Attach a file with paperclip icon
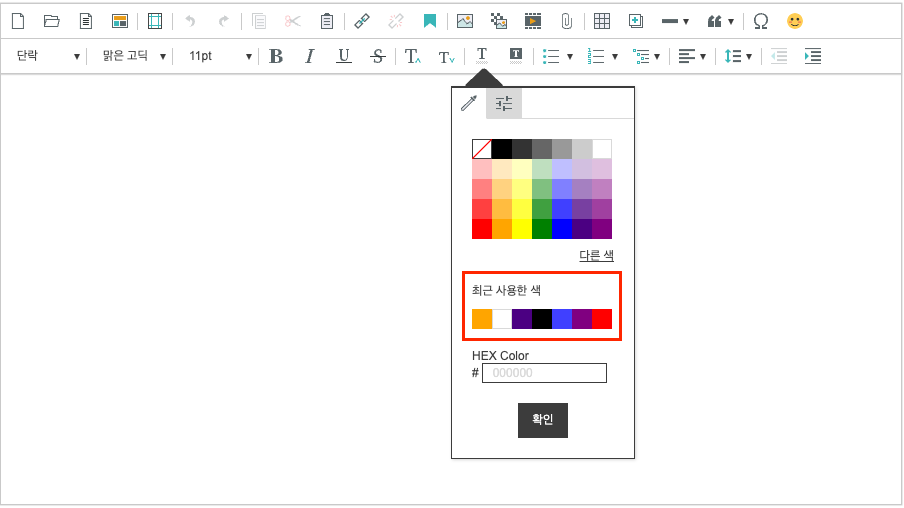This screenshot has height=508, width=904. (566, 20)
